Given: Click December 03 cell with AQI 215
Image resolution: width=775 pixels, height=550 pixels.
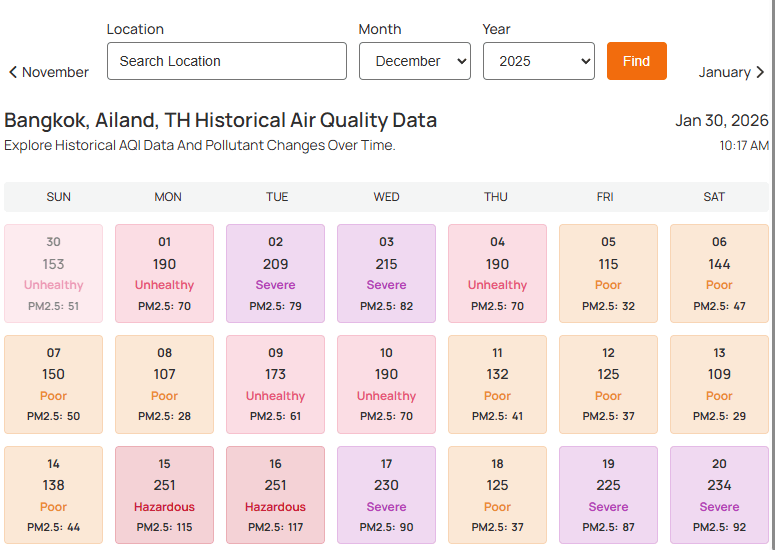Looking at the screenshot, I should point(386,273).
